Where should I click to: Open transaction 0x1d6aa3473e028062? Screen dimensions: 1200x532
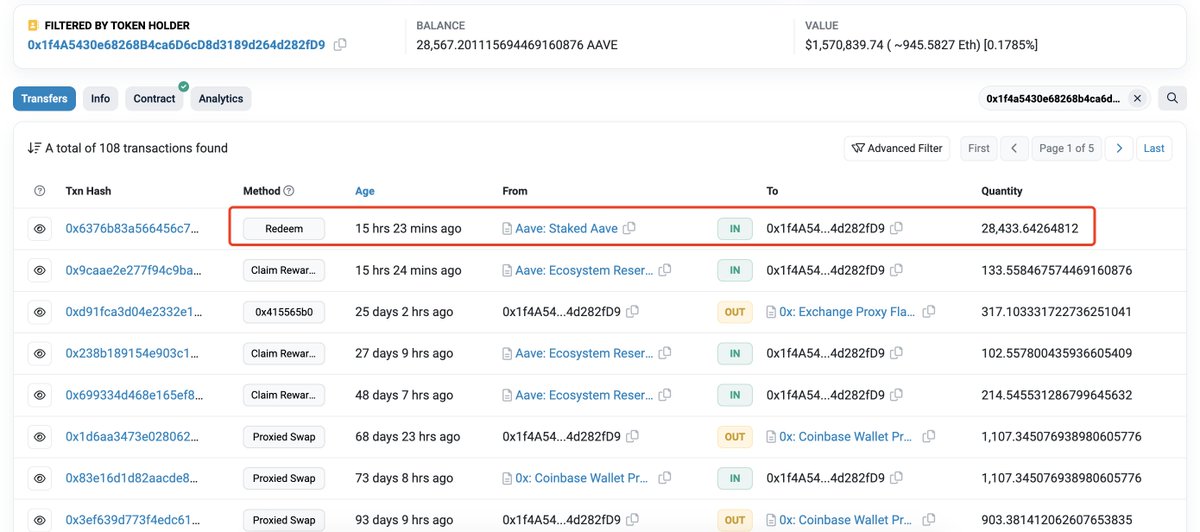pos(133,437)
